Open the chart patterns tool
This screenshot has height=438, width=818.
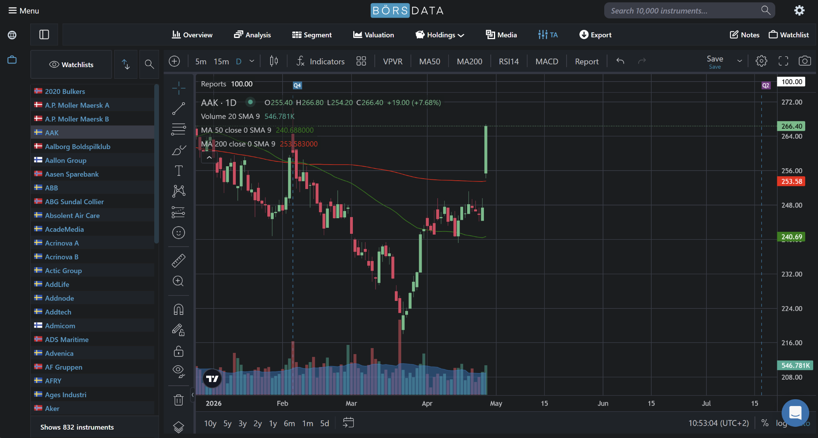(178, 191)
